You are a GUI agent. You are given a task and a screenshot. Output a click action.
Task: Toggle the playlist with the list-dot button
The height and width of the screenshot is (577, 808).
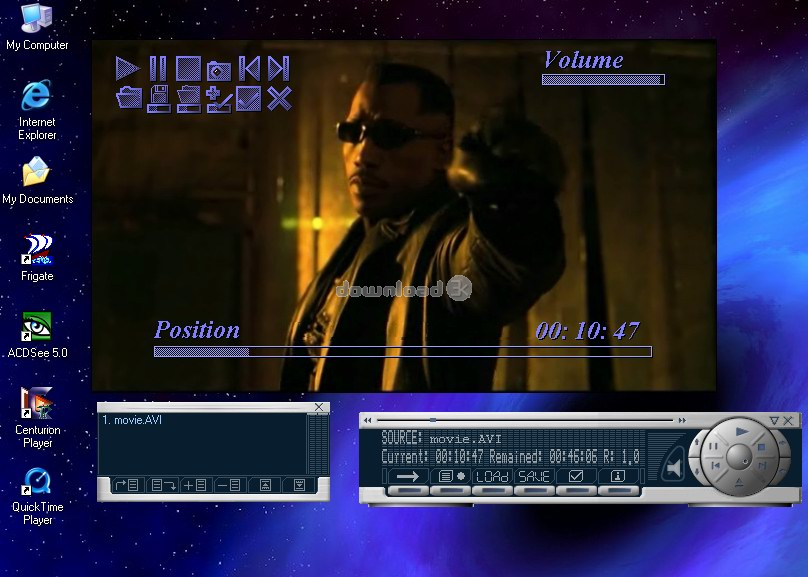coord(451,477)
